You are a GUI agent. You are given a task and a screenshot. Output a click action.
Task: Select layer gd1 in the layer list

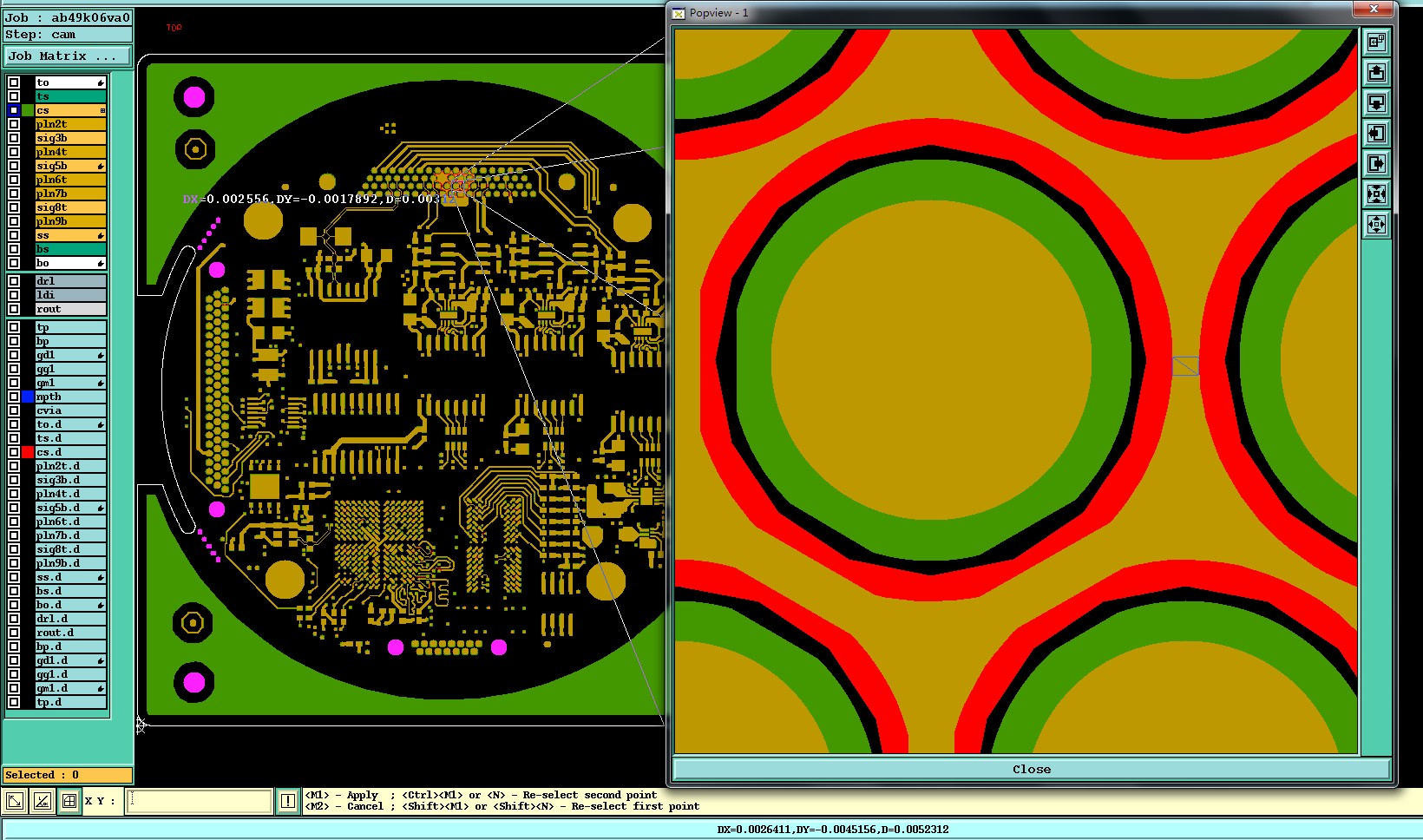coord(70,355)
